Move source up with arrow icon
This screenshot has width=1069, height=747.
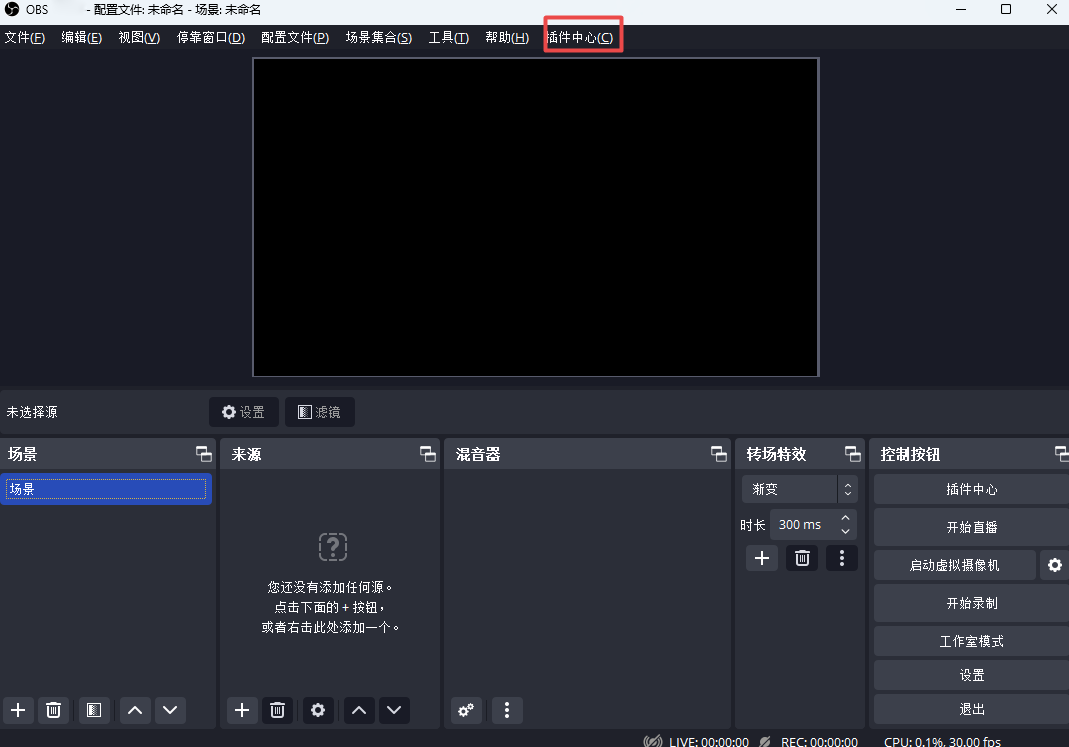coord(359,710)
